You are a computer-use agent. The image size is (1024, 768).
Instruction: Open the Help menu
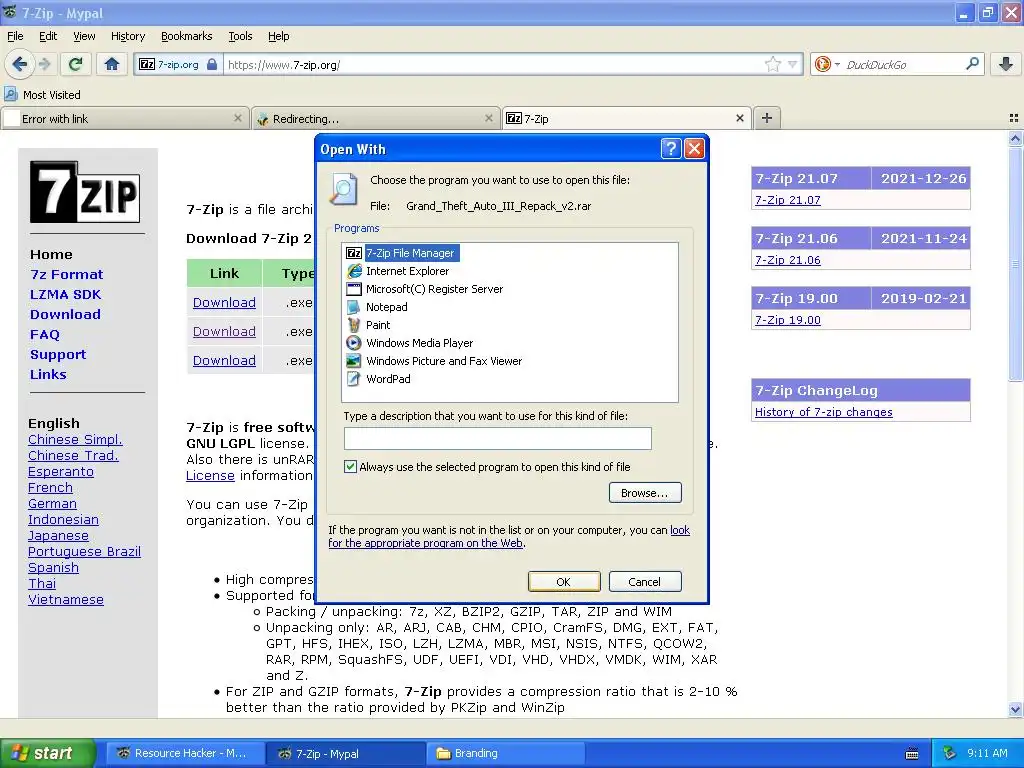click(x=278, y=36)
